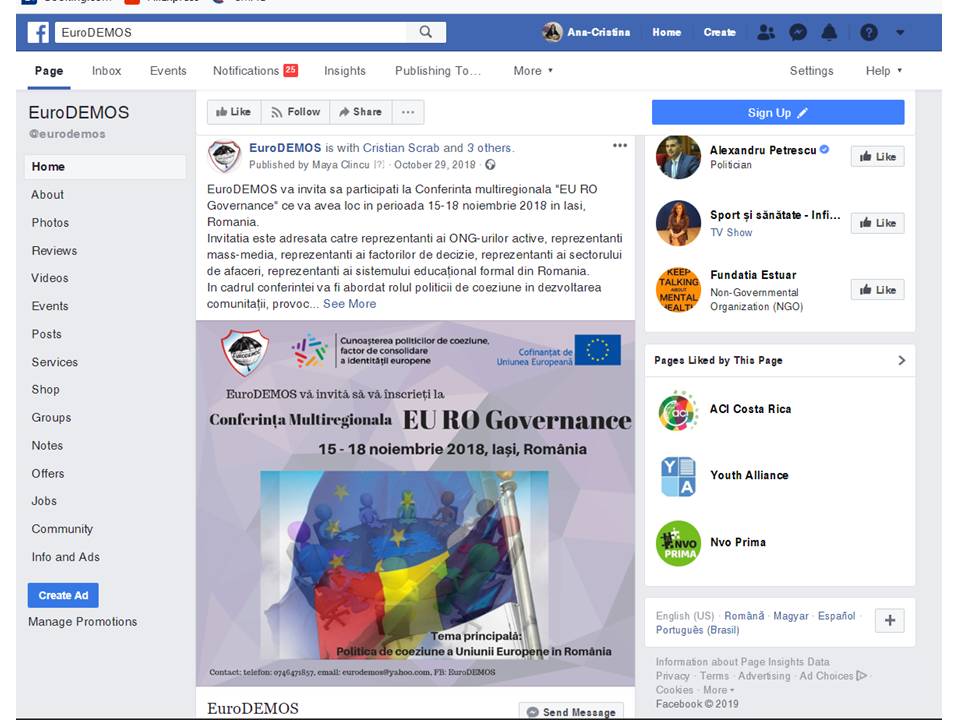Expand post with See More

tap(350, 304)
